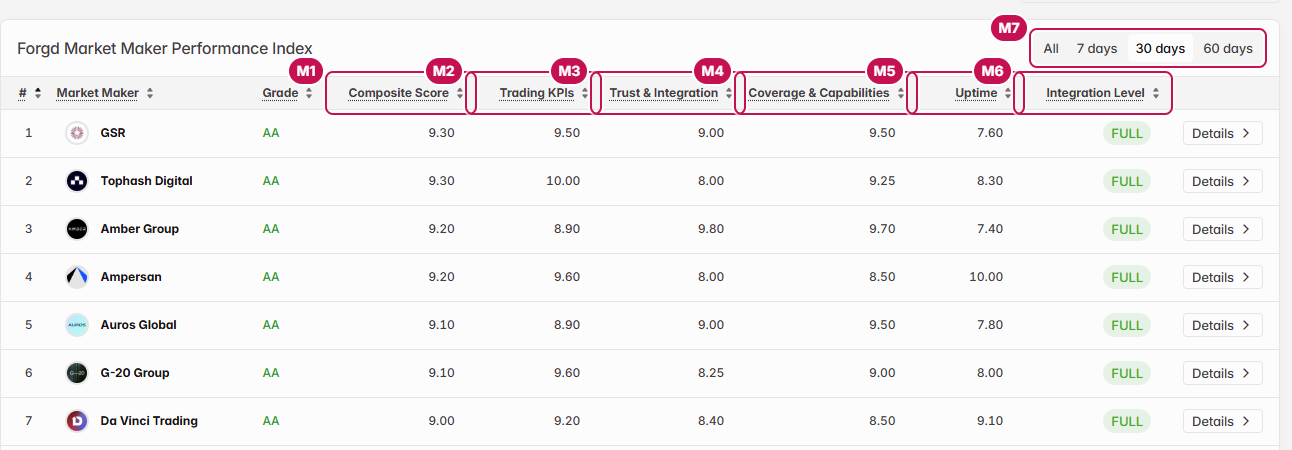Click sort arrows beside Integration Level header
Image resolution: width=1292 pixels, height=450 pixels.
[x=1156, y=93]
